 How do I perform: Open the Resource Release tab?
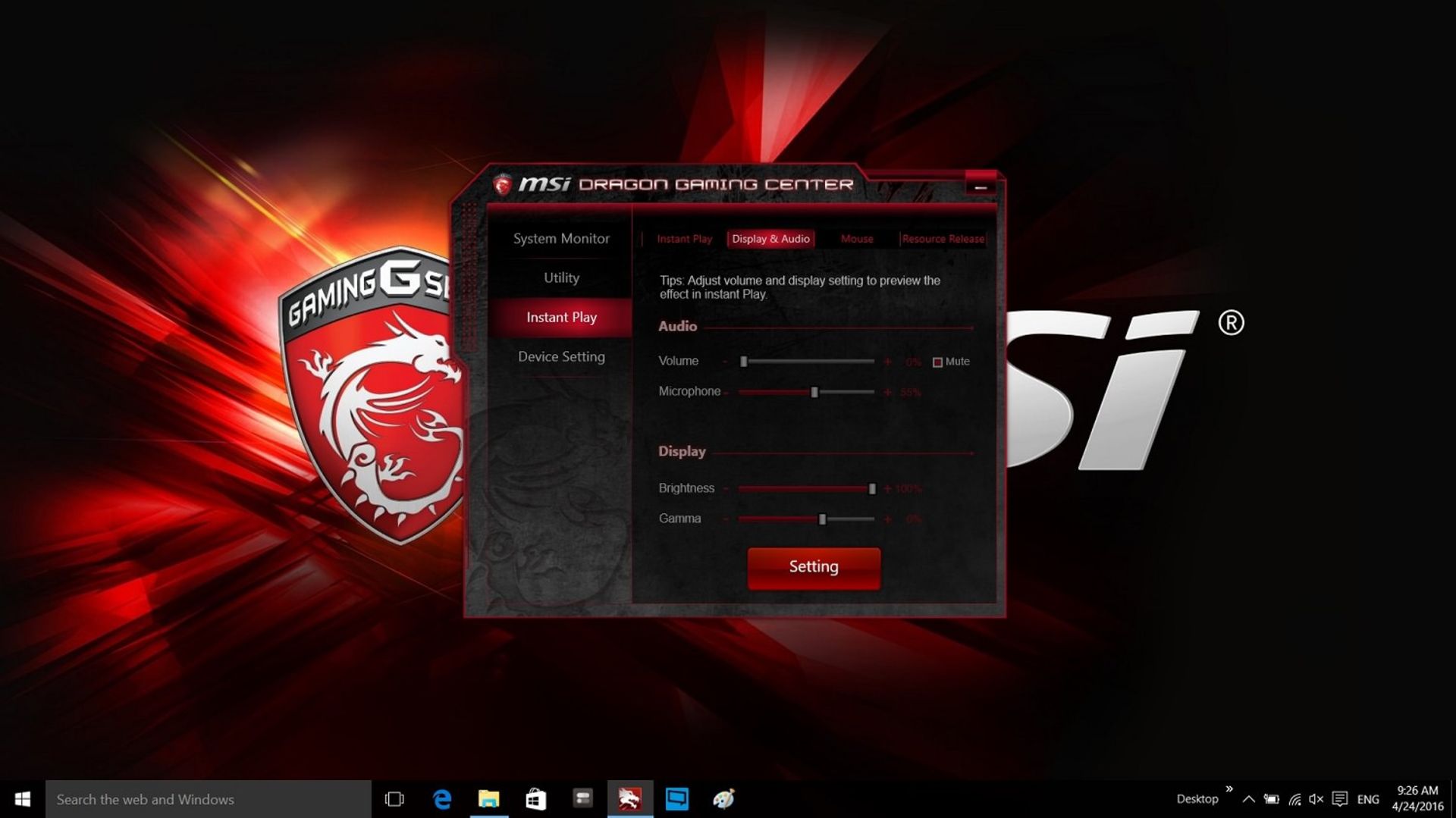[943, 239]
